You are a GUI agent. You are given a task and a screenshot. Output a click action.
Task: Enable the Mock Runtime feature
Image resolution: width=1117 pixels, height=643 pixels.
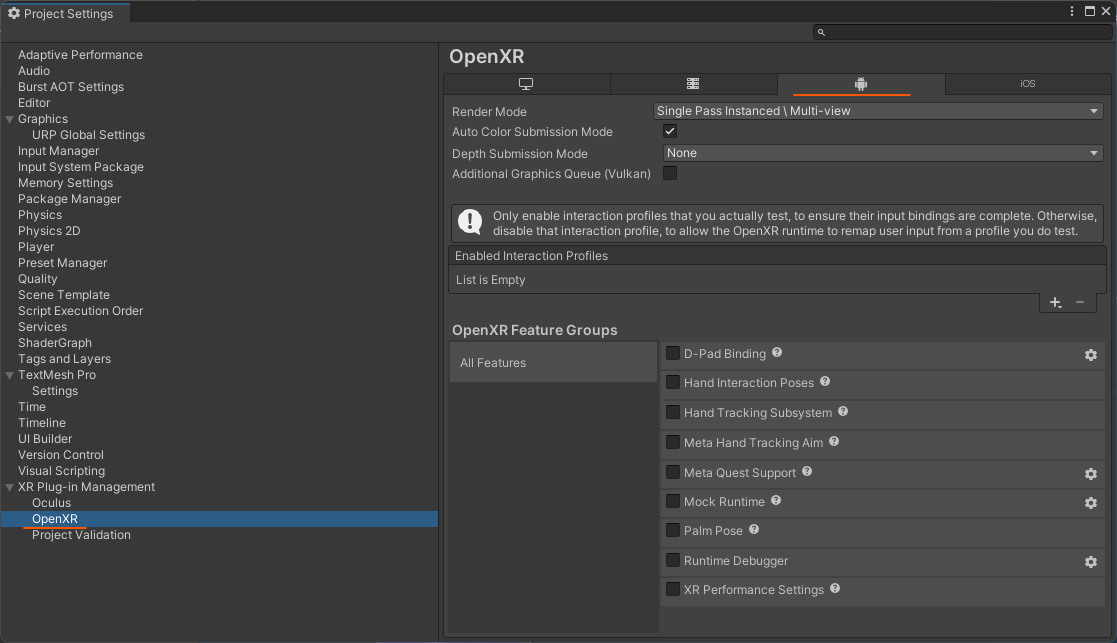click(672, 501)
